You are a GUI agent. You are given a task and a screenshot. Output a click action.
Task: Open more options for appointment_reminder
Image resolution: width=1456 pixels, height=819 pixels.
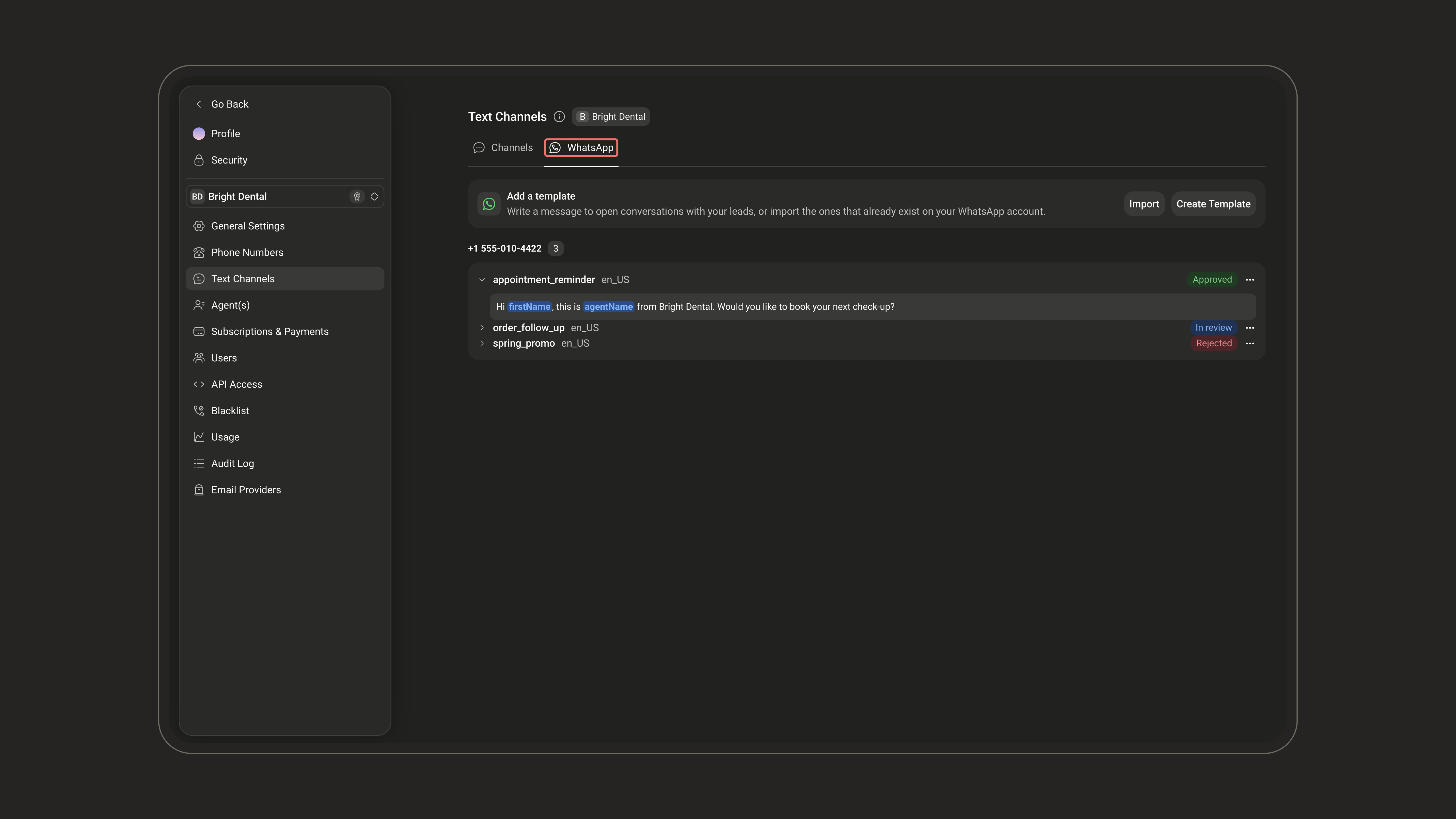click(1250, 280)
